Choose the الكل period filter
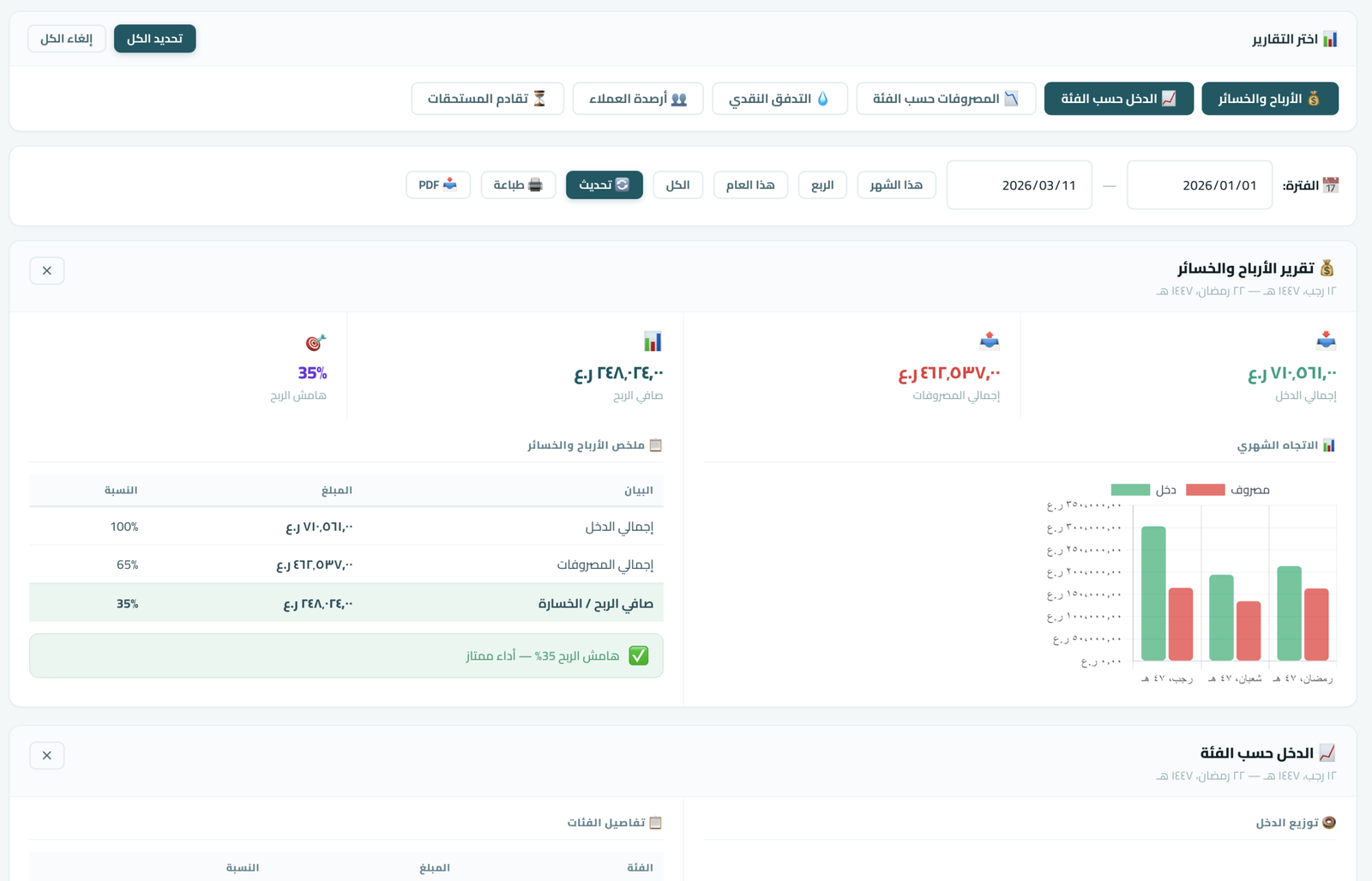This screenshot has height=881, width=1372. pos(677,185)
